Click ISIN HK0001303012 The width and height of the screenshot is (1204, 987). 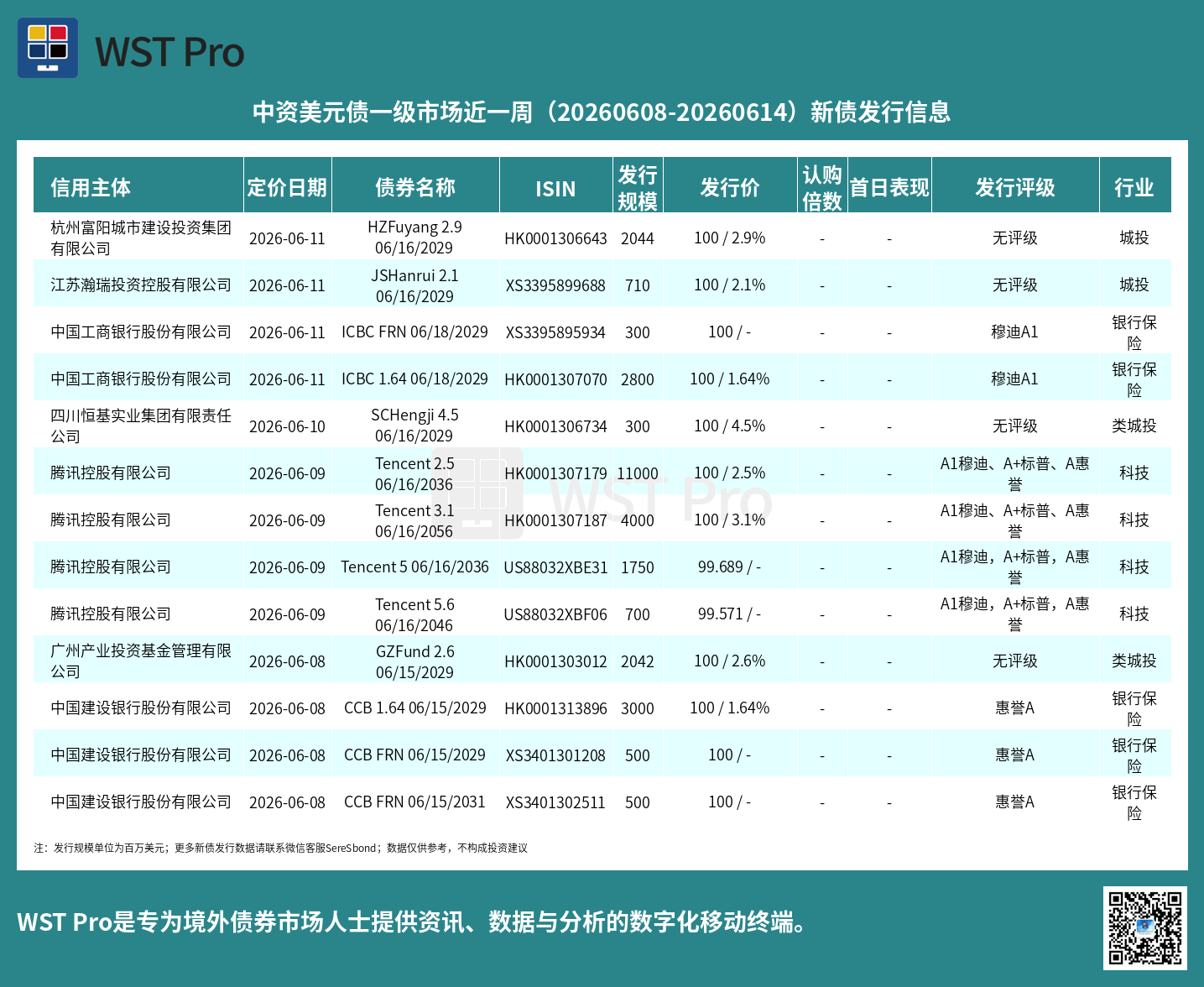click(555, 662)
